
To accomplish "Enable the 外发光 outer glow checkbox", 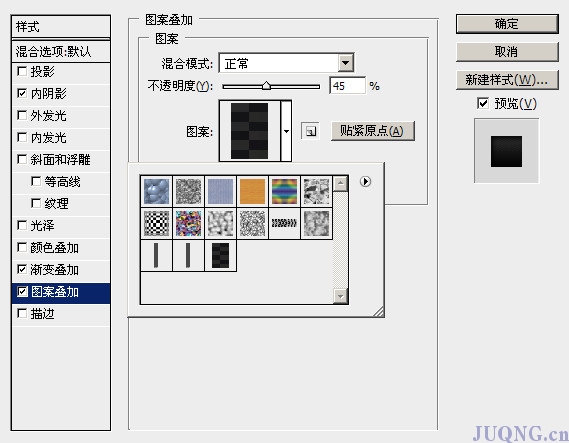I will click(x=22, y=115).
